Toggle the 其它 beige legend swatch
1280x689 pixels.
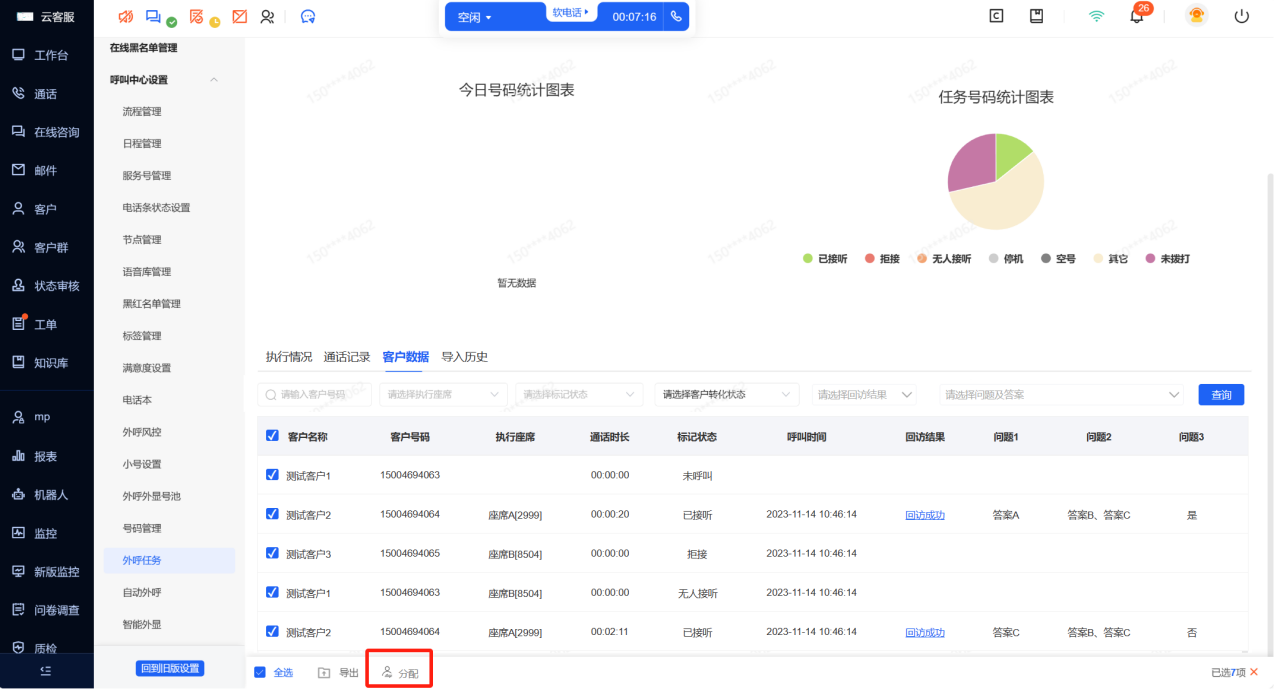(1098, 259)
